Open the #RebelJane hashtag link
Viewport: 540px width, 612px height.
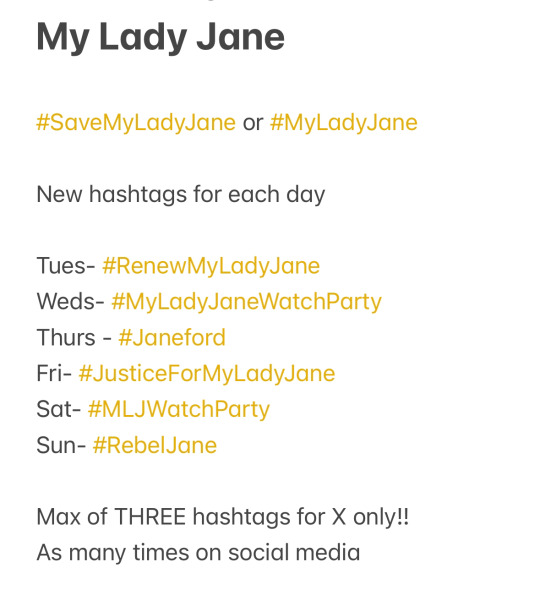tap(155, 445)
